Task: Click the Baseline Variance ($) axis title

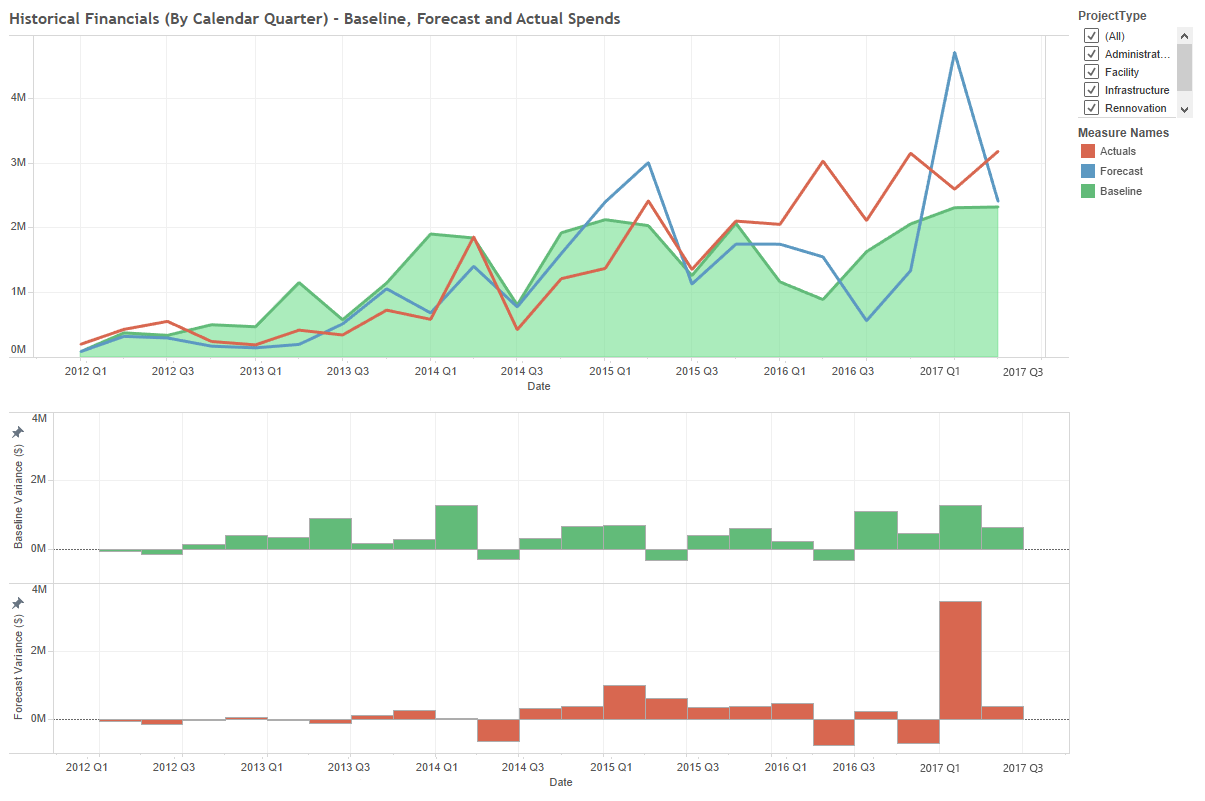Action: [18, 496]
